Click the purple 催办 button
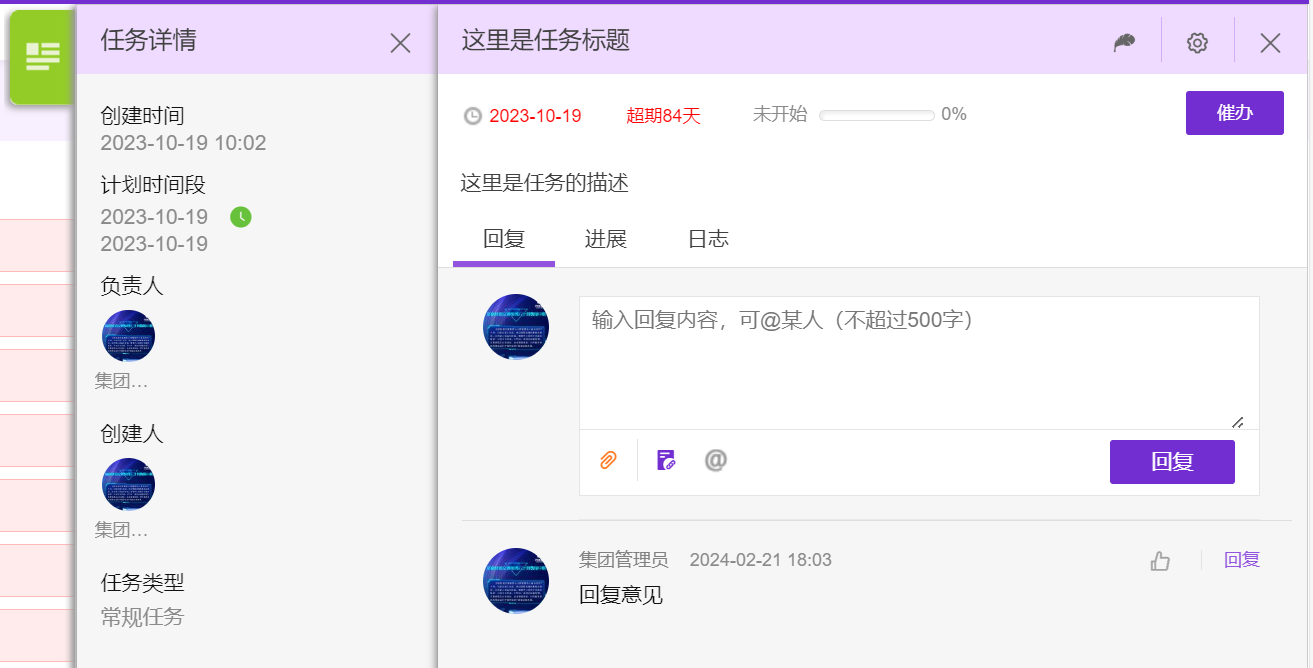Viewport: 1313px width, 668px height. pos(1234,113)
